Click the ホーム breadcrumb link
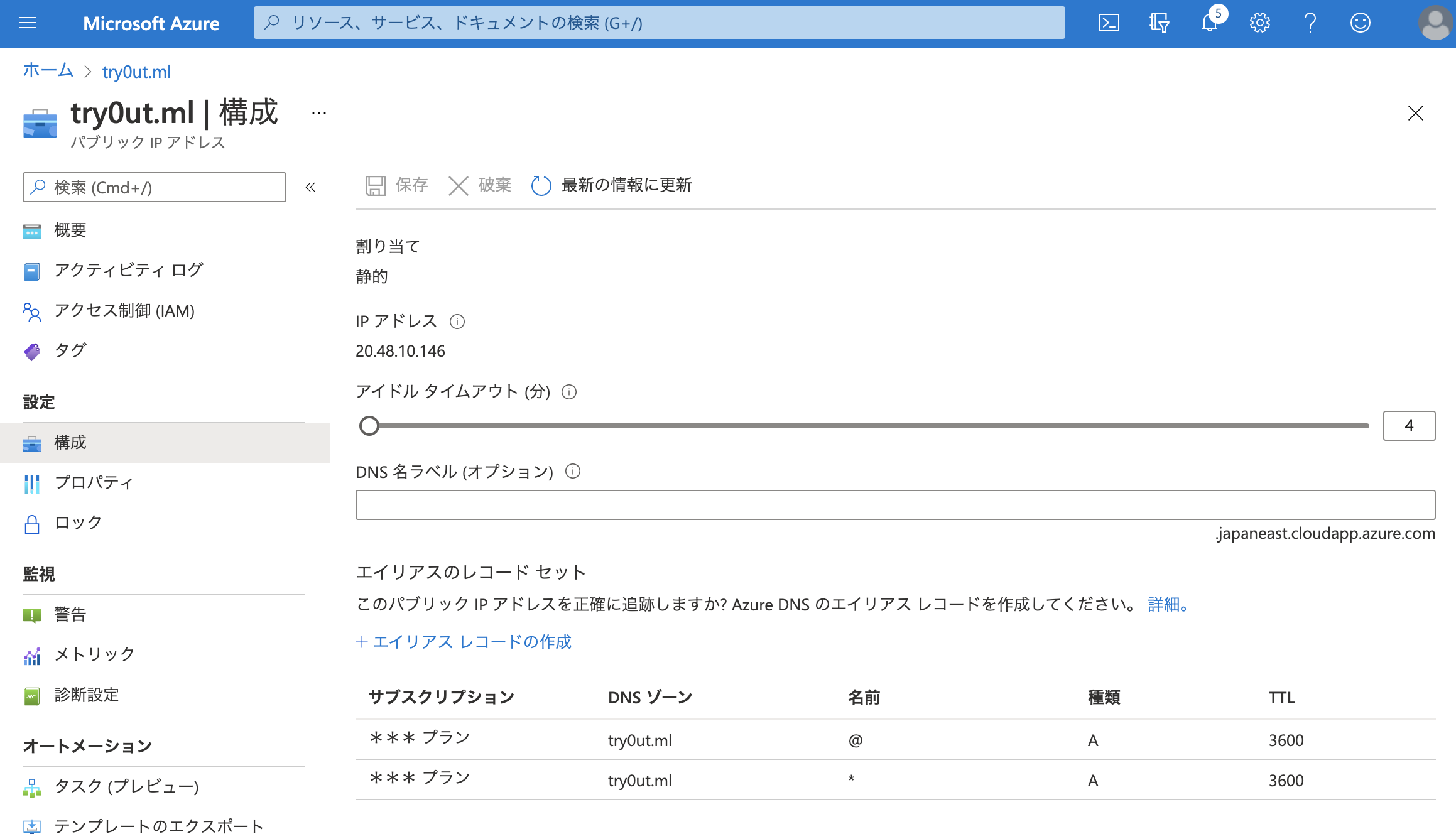The height and width of the screenshot is (834, 1456). [x=48, y=71]
